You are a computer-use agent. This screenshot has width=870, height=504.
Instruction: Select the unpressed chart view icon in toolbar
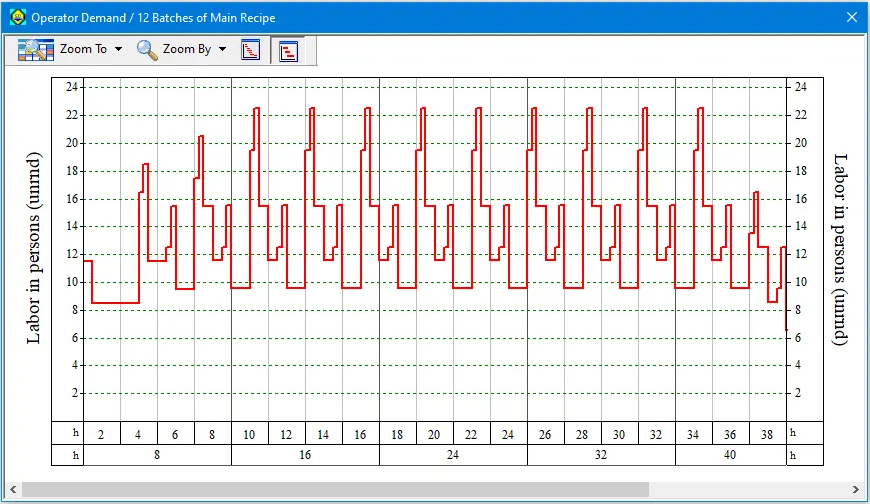click(251, 49)
